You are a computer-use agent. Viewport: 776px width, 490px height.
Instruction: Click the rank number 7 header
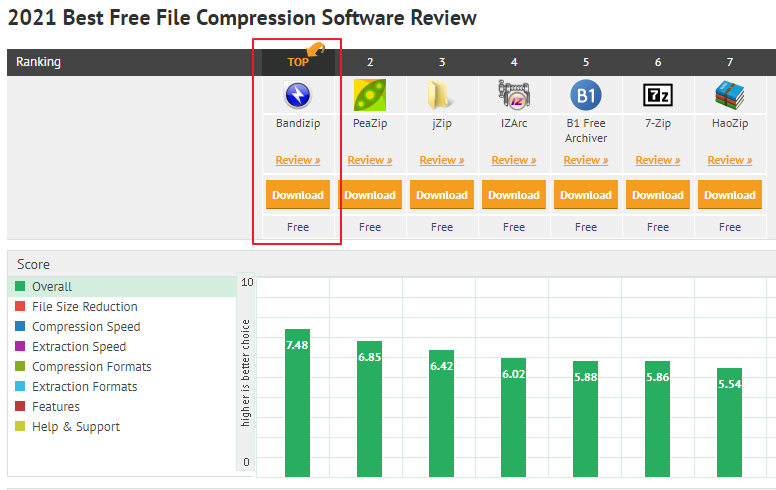click(x=729, y=62)
